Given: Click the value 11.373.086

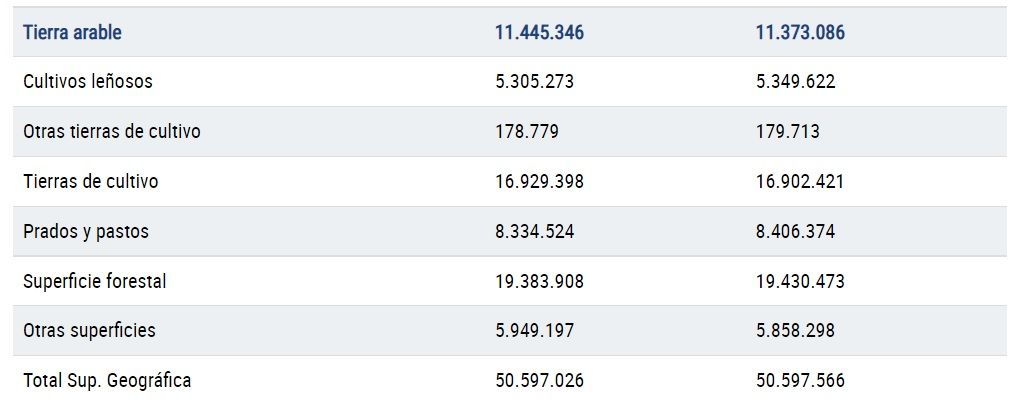Looking at the screenshot, I should [x=800, y=32].
